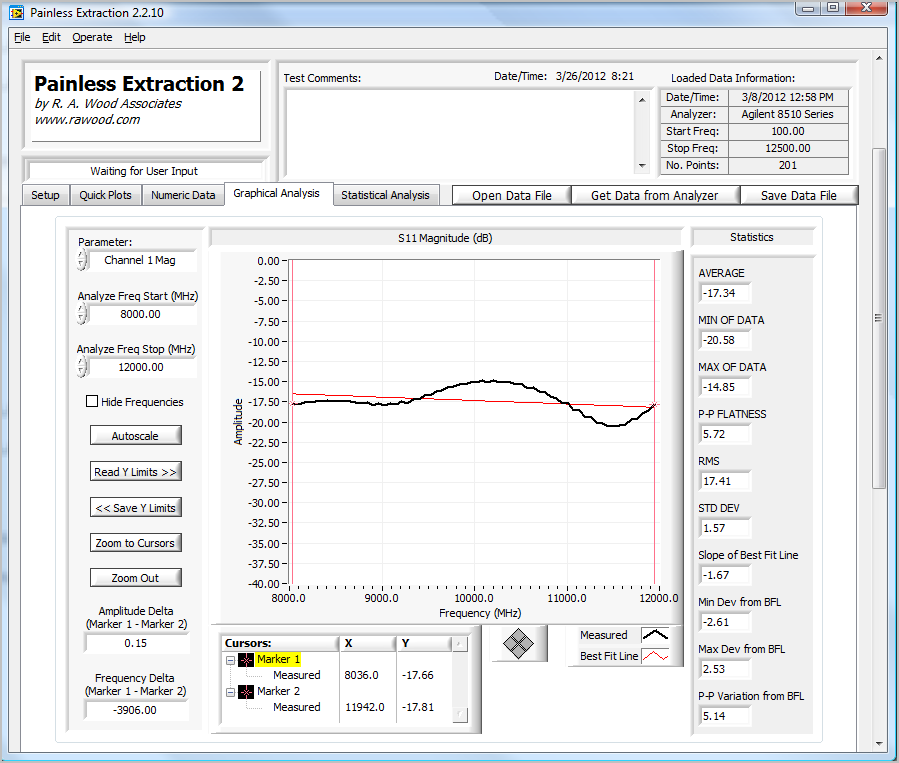
Task: Click the Best Fit Line legend sample
Action: click(x=655, y=656)
